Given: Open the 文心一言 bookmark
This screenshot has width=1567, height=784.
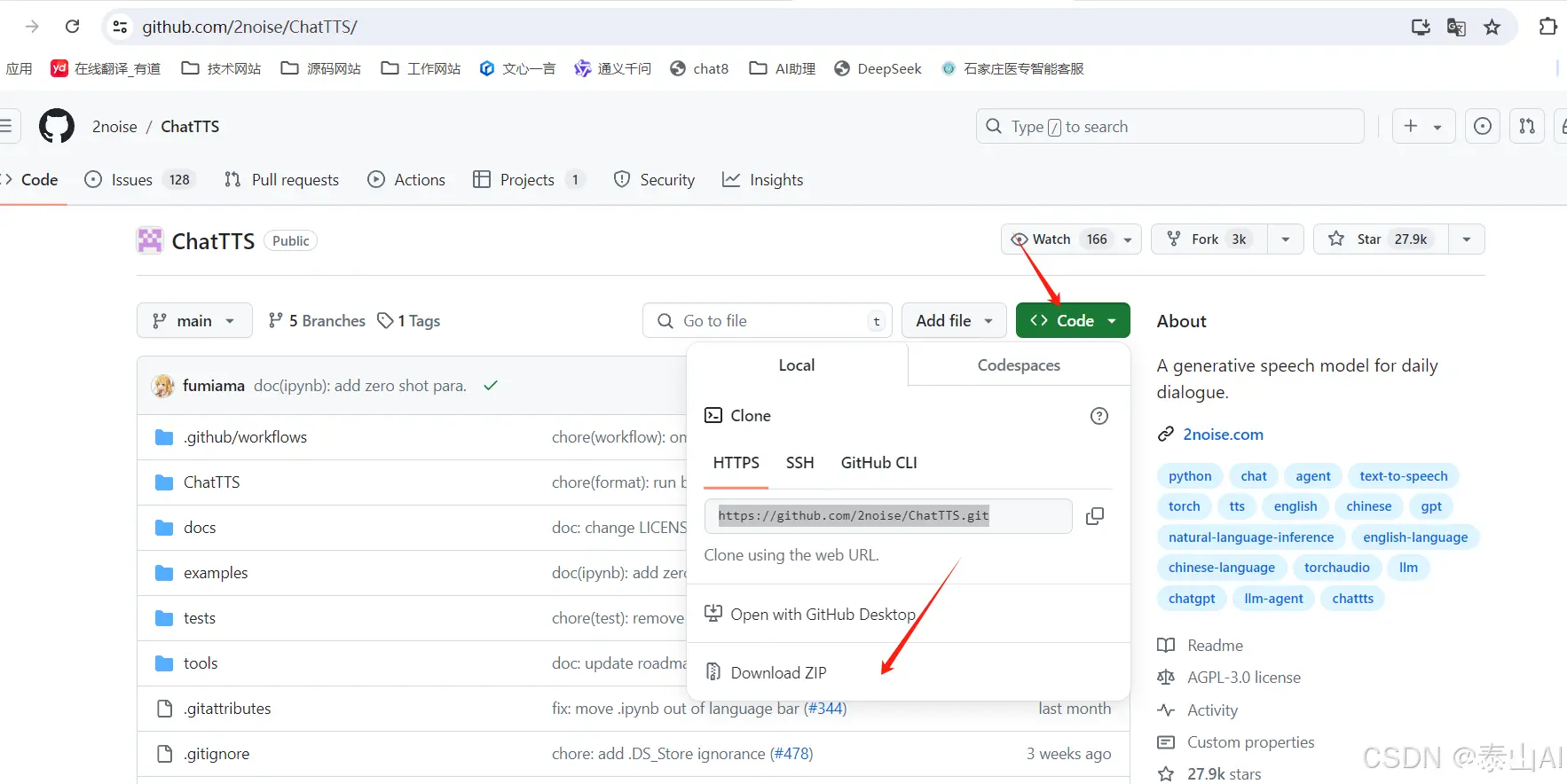Looking at the screenshot, I should 517,68.
